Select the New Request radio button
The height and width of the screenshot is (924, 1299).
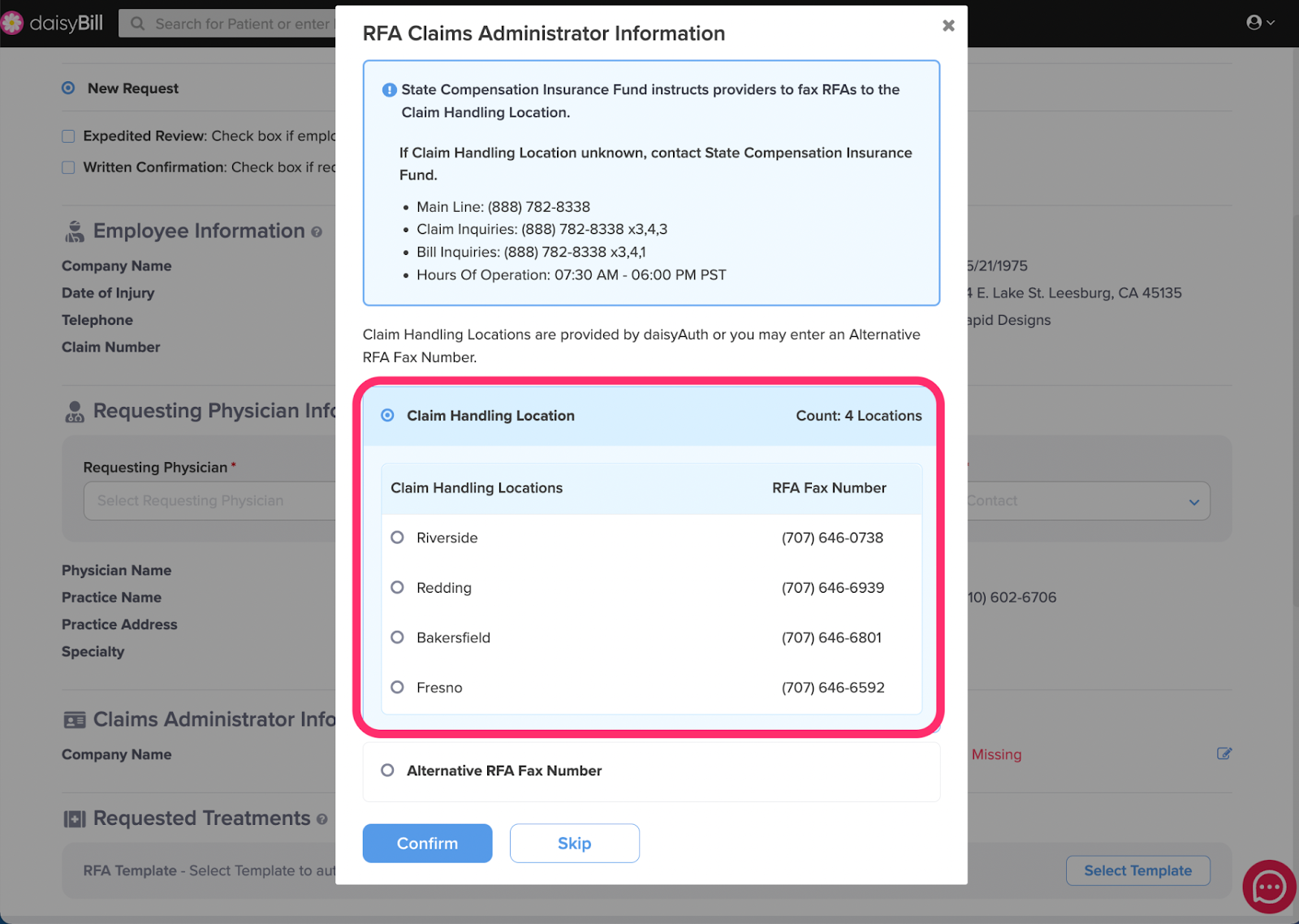68,88
